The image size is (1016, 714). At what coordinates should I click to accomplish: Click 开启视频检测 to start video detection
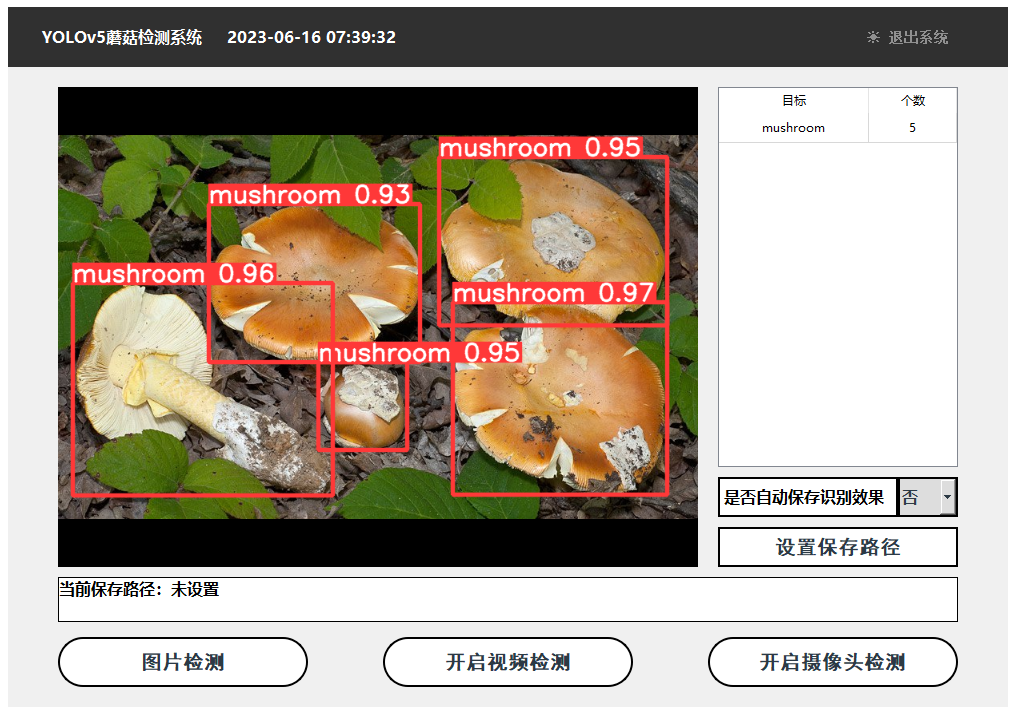[x=507, y=662]
